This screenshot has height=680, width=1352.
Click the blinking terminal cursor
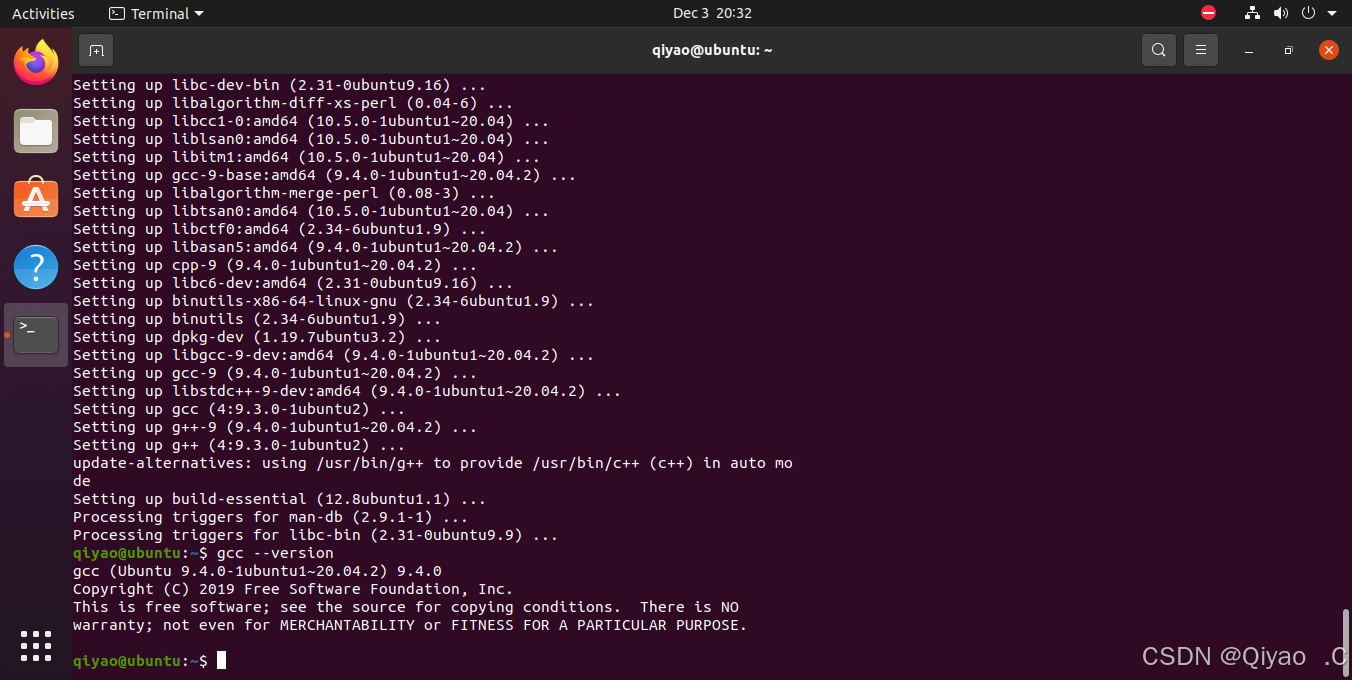click(x=220, y=660)
